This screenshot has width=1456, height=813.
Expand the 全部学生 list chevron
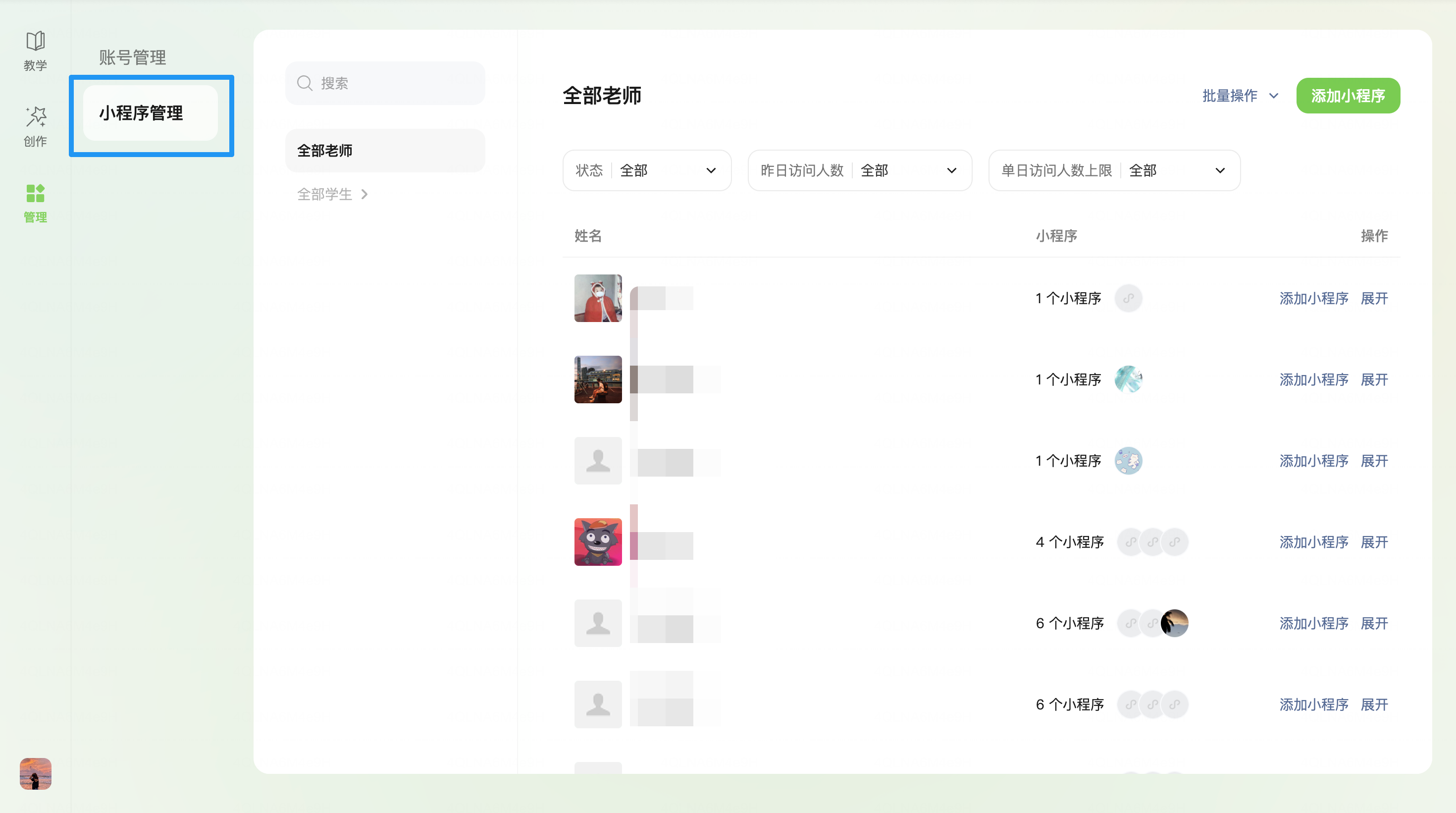364,195
